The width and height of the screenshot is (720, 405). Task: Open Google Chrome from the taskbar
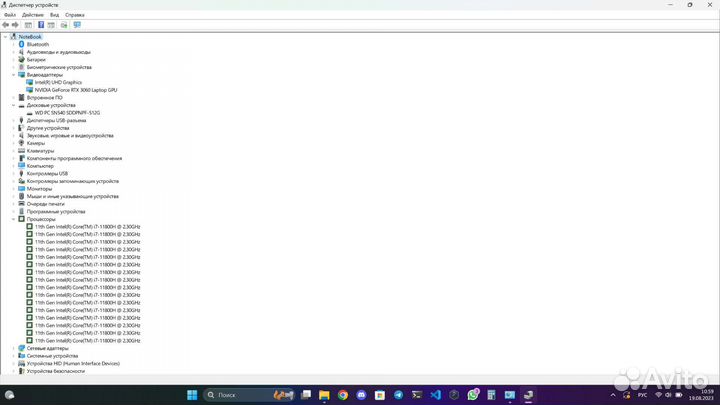coord(343,395)
